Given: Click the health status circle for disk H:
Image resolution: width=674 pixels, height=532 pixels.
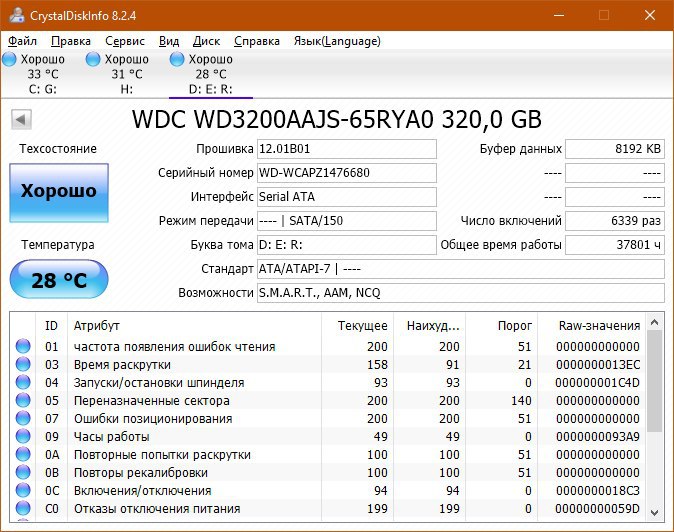Looking at the screenshot, I should click(x=93, y=59).
